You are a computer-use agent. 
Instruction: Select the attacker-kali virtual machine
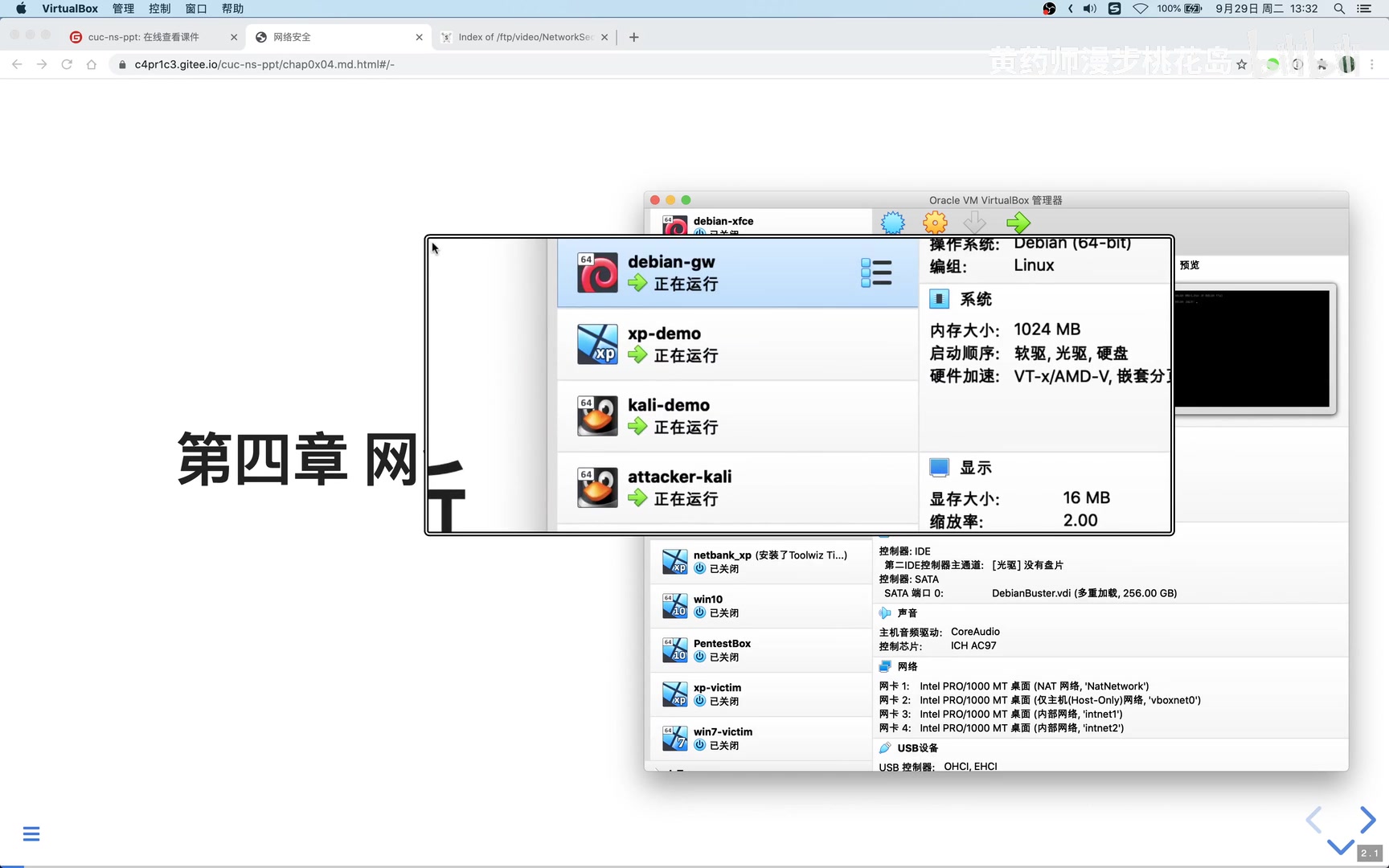click(x=738, y=487)
